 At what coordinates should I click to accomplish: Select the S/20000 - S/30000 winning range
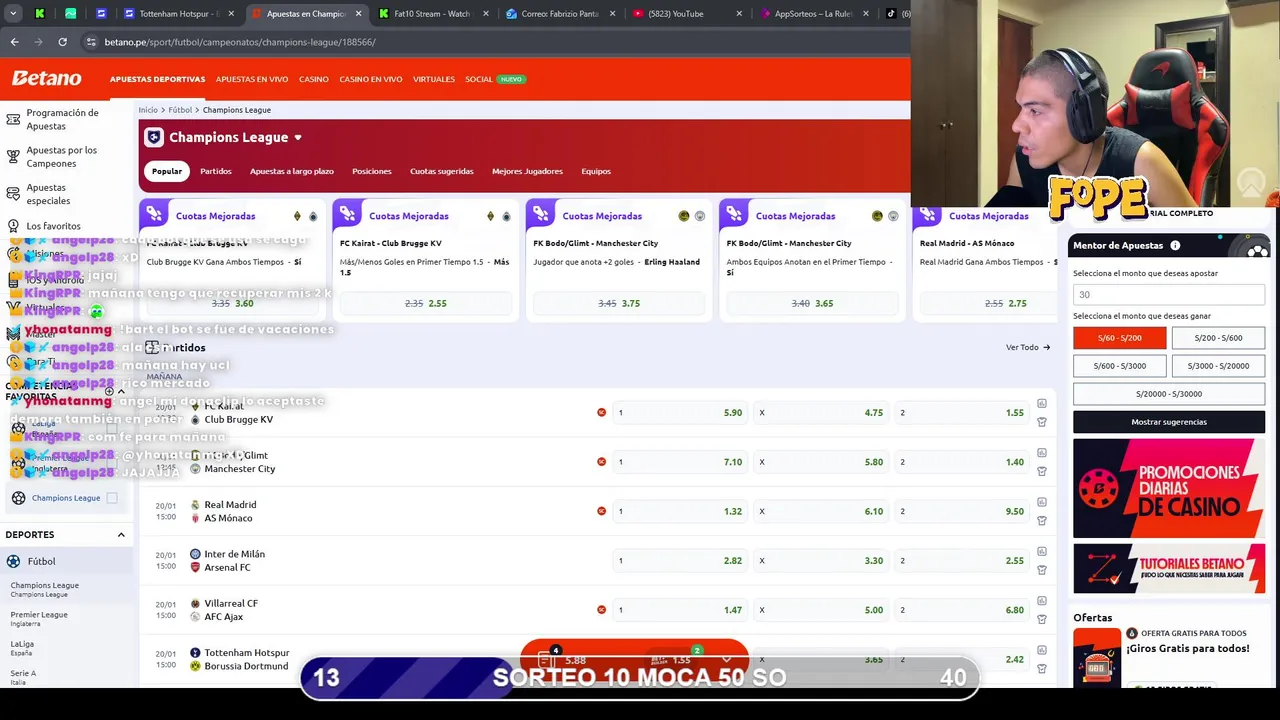(x=1169, y=394)
